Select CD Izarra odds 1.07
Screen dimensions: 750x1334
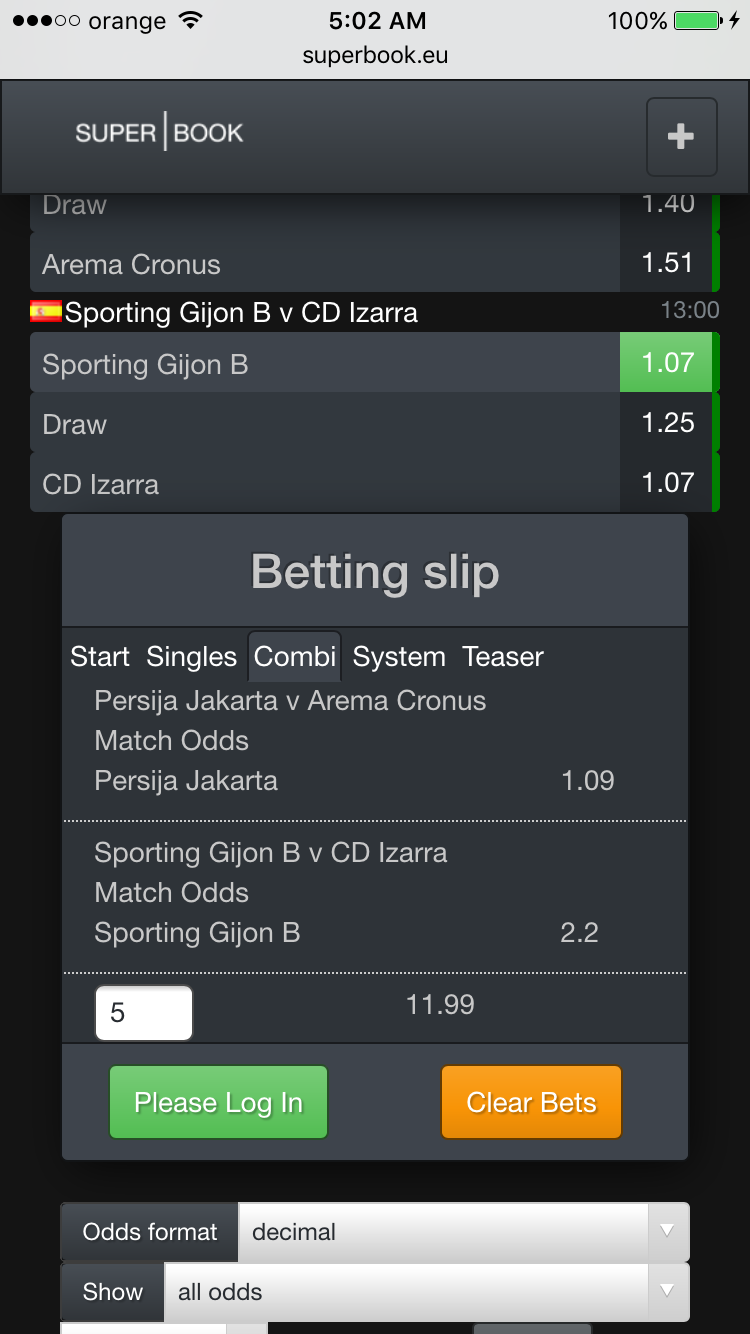667,483
